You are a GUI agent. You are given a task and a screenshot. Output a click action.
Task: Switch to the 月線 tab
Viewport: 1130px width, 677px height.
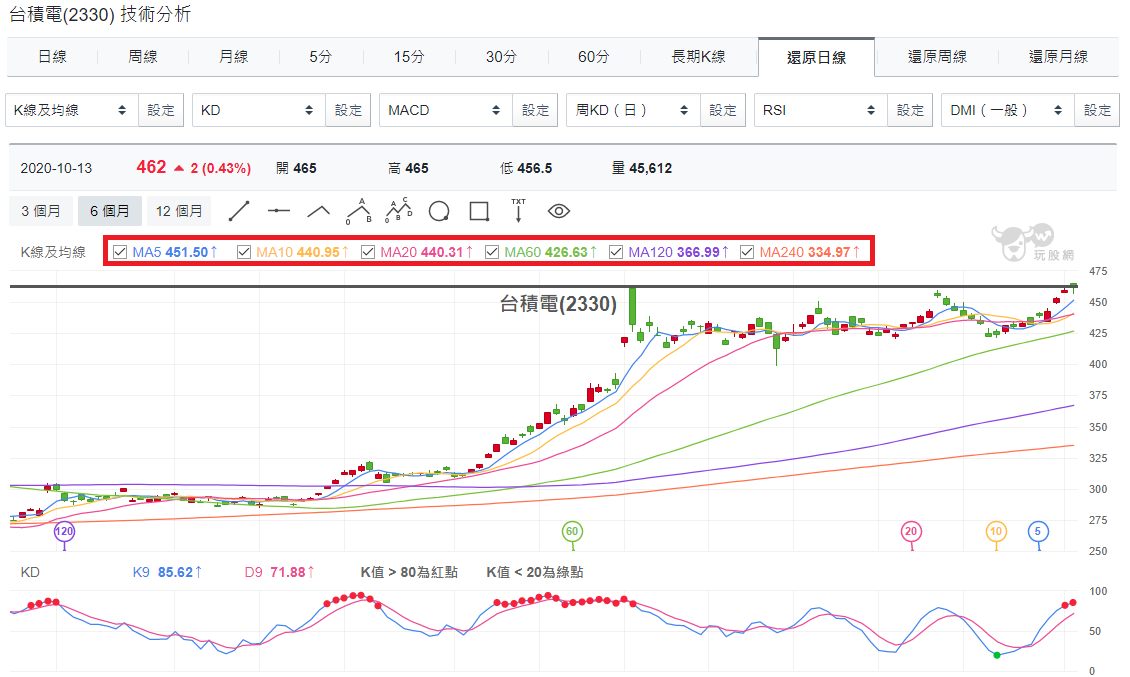[x=233, y=56]
